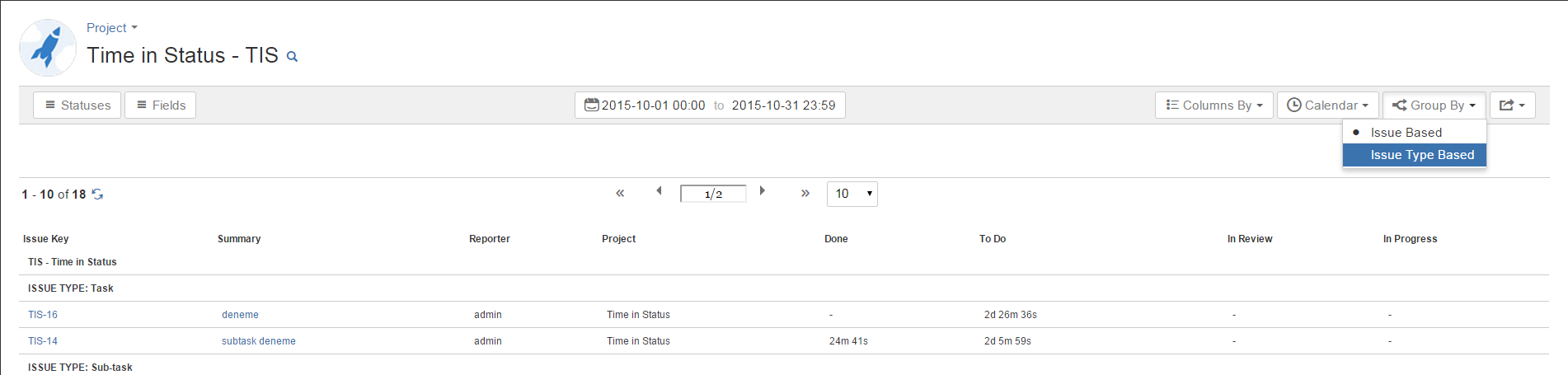Choose Issue Type Based grouping
The width and height of the screenshot is (1568, 375).
click(1421, 155)
